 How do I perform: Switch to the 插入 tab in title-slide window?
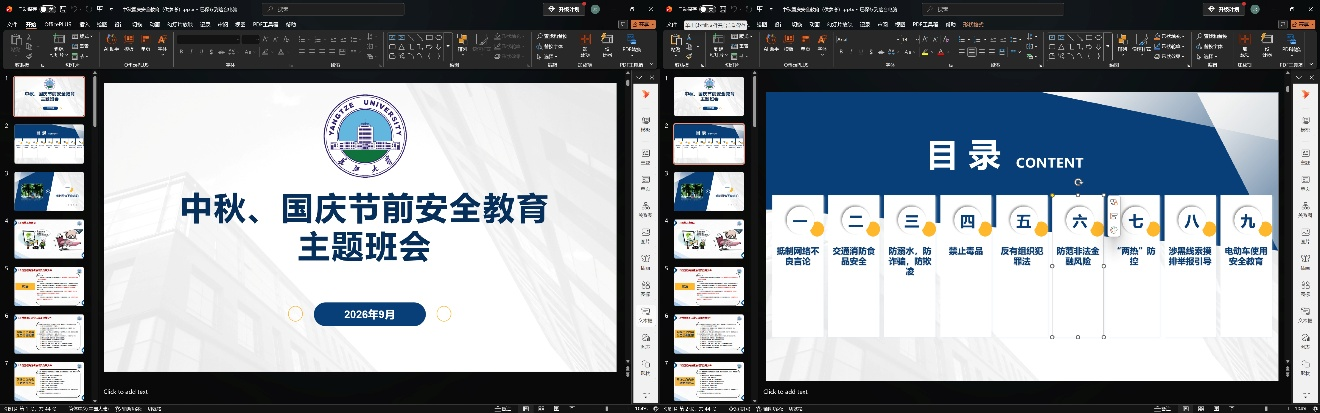click(84, 24)
